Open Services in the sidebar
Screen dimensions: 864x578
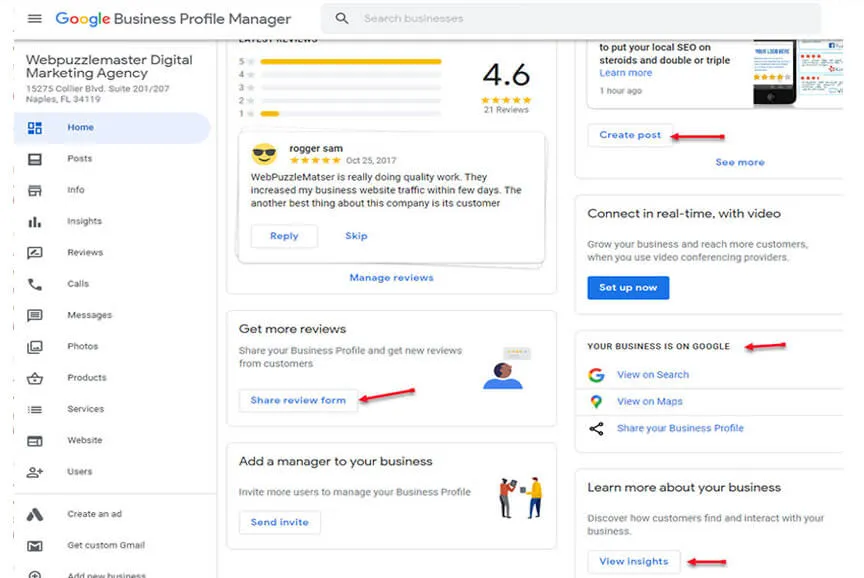(x=112, y=409)
